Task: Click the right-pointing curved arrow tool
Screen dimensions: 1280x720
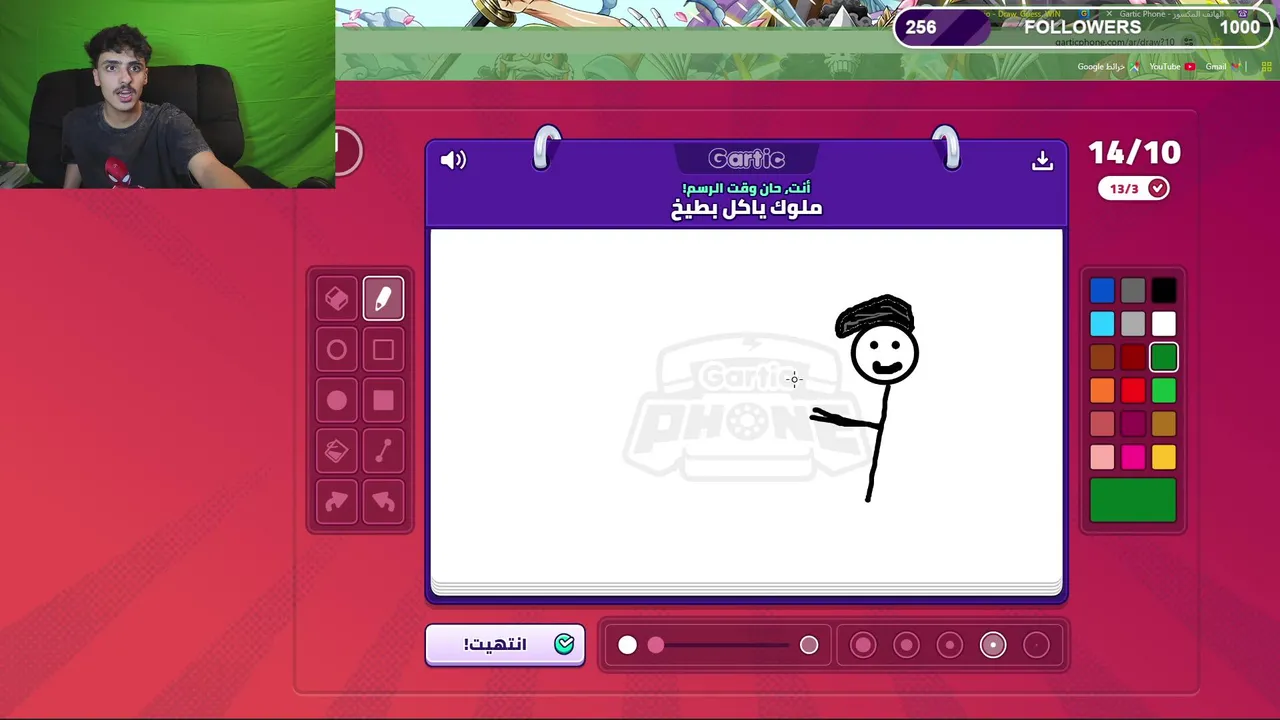Action: (337, 502)
